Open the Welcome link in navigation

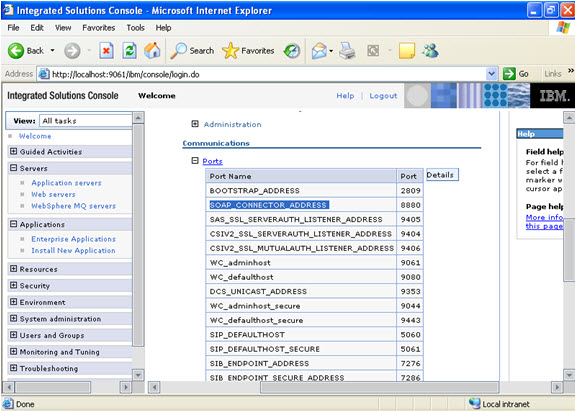[x=35, y=136]
